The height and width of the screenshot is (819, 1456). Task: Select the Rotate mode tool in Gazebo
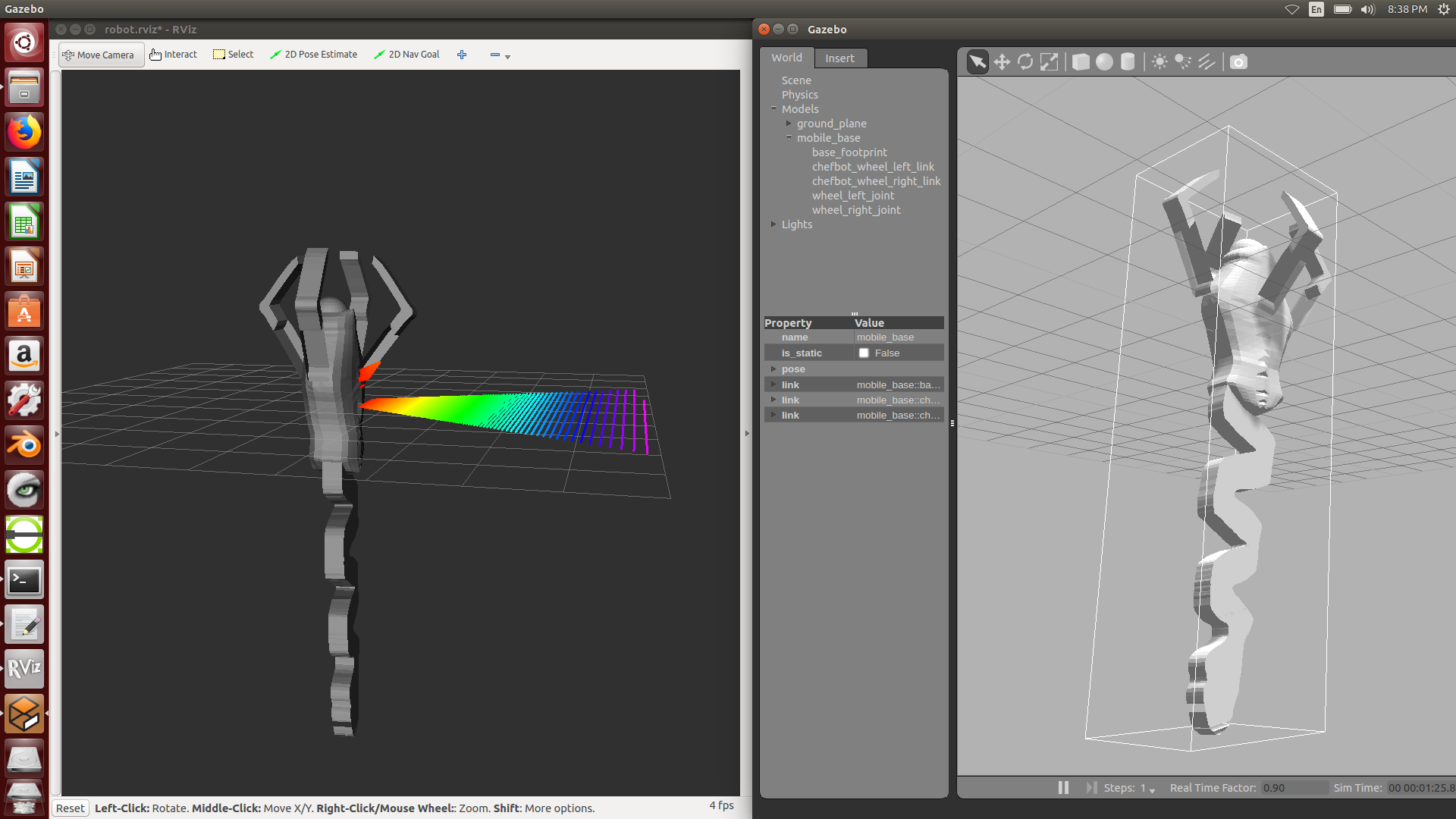(x=1025, y=61)
